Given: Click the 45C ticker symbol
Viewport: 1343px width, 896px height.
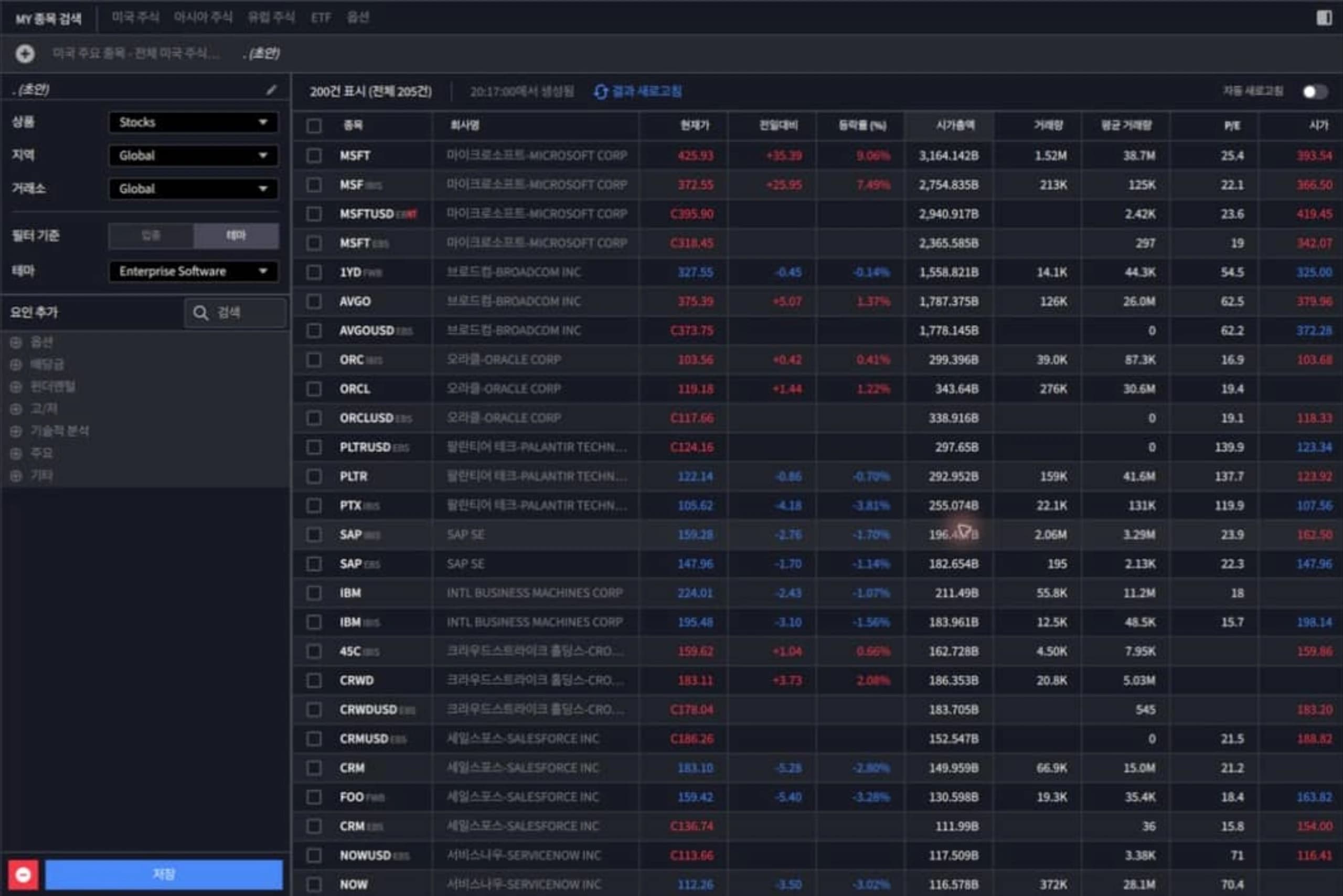Looking at the screenshot, I should click(350, 651).
